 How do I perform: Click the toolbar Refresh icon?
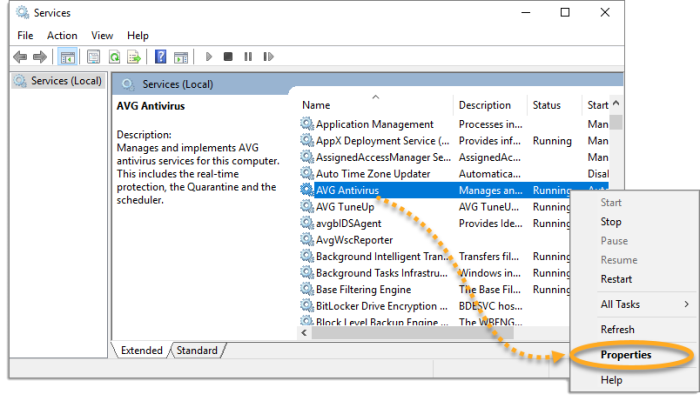point(114,57)
